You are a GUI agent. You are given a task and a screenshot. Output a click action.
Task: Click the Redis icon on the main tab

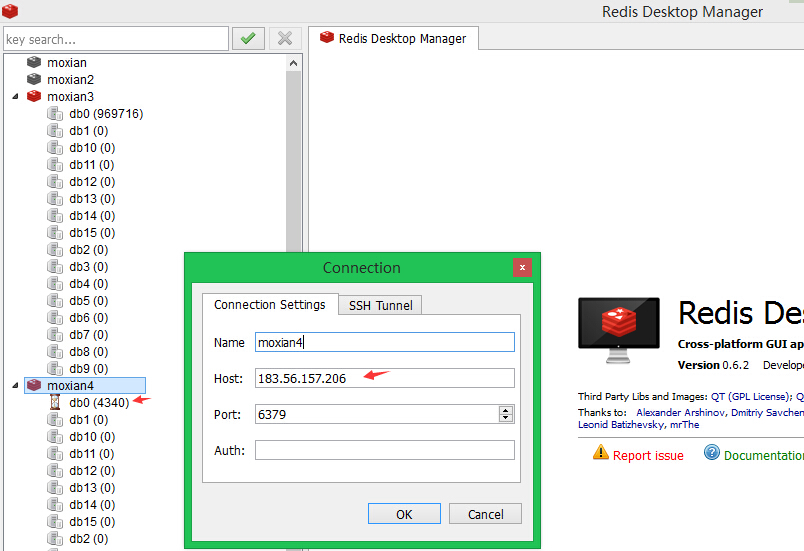[327, 37]
